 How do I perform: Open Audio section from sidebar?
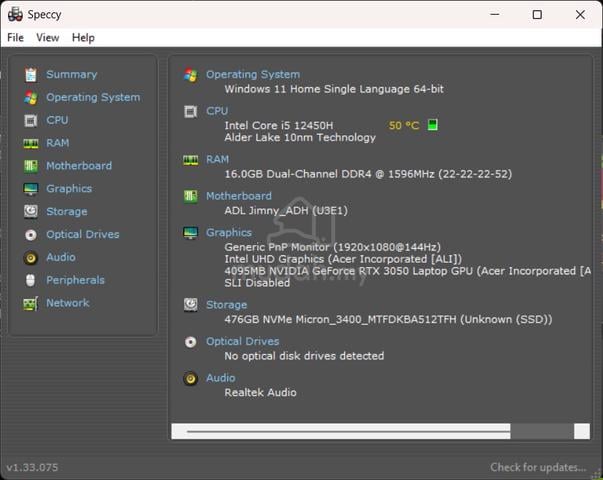pos(61,257)
